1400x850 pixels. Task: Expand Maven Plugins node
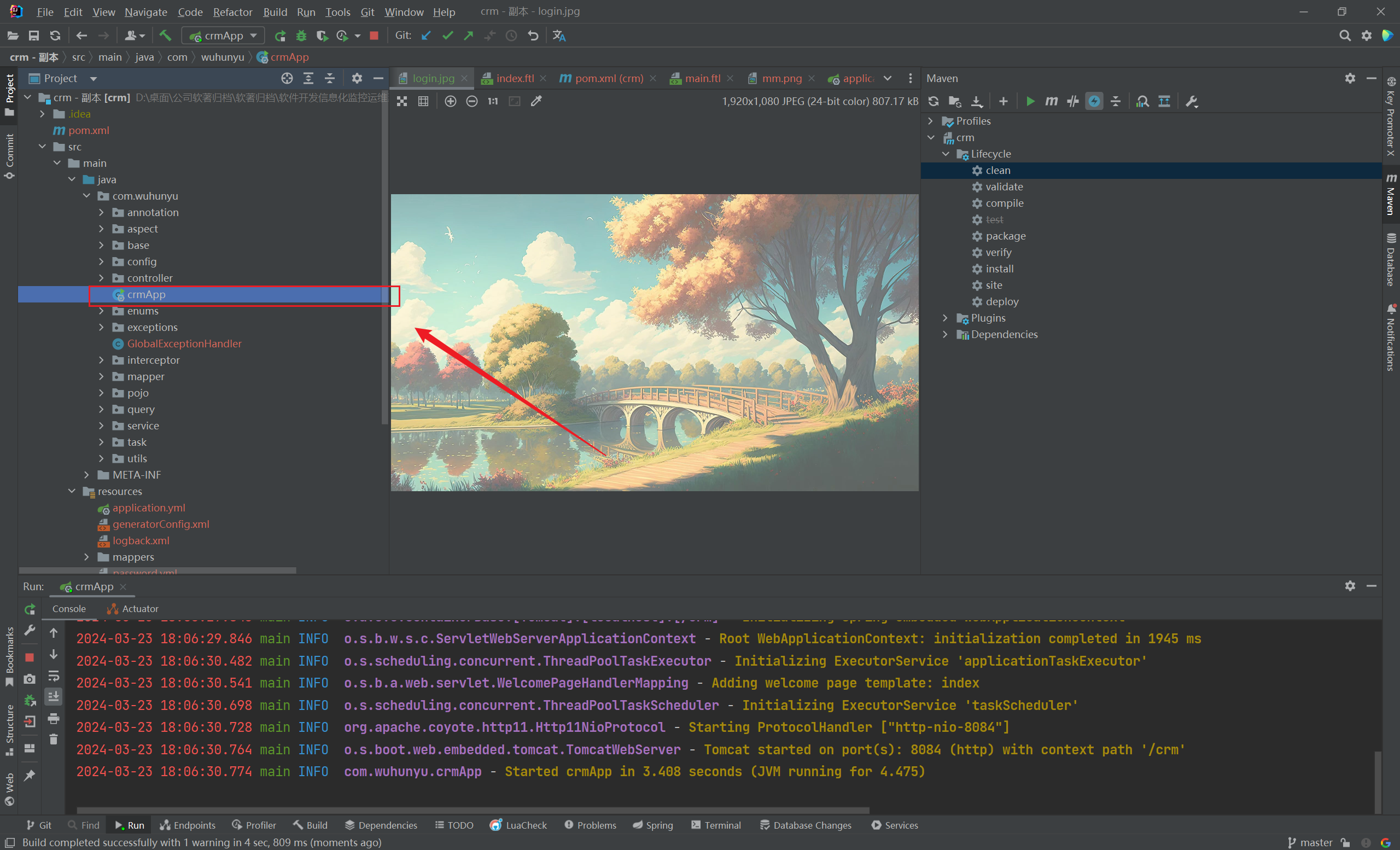pyautogui.click(x=946, y=318)
